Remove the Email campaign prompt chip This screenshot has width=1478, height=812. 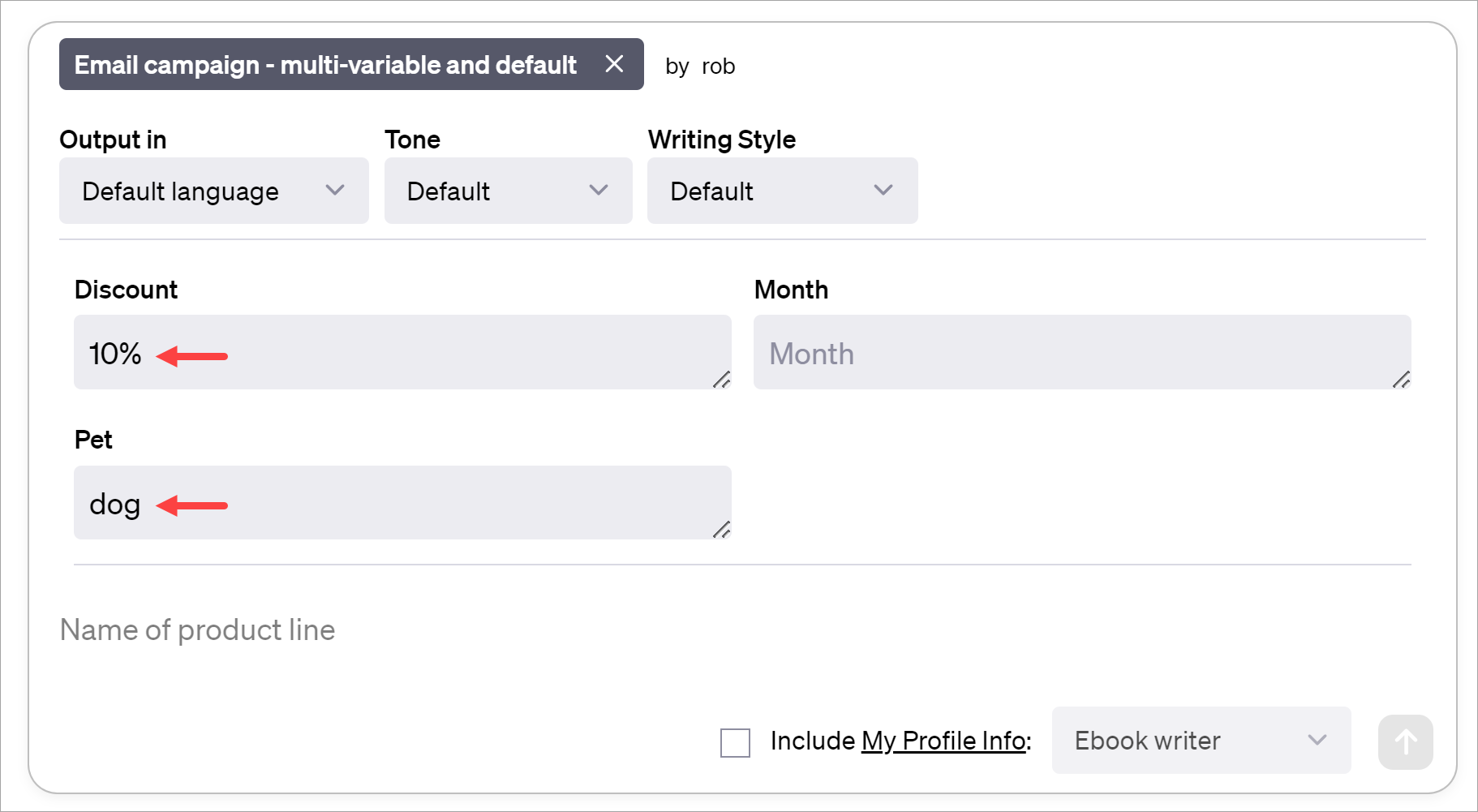point(614,64)
